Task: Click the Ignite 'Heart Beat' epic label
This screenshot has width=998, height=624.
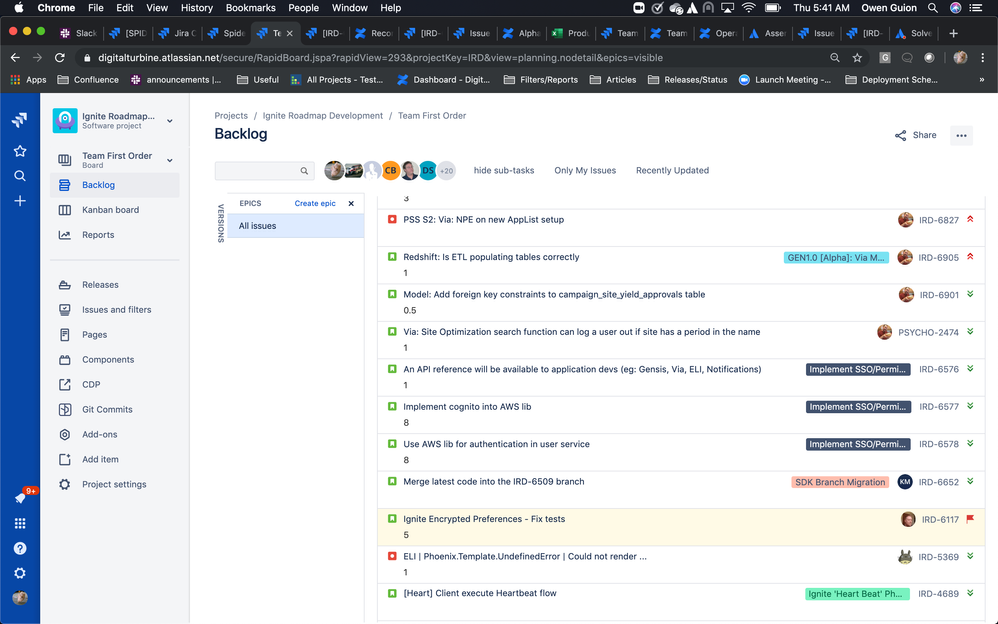Action: point(857,594)
